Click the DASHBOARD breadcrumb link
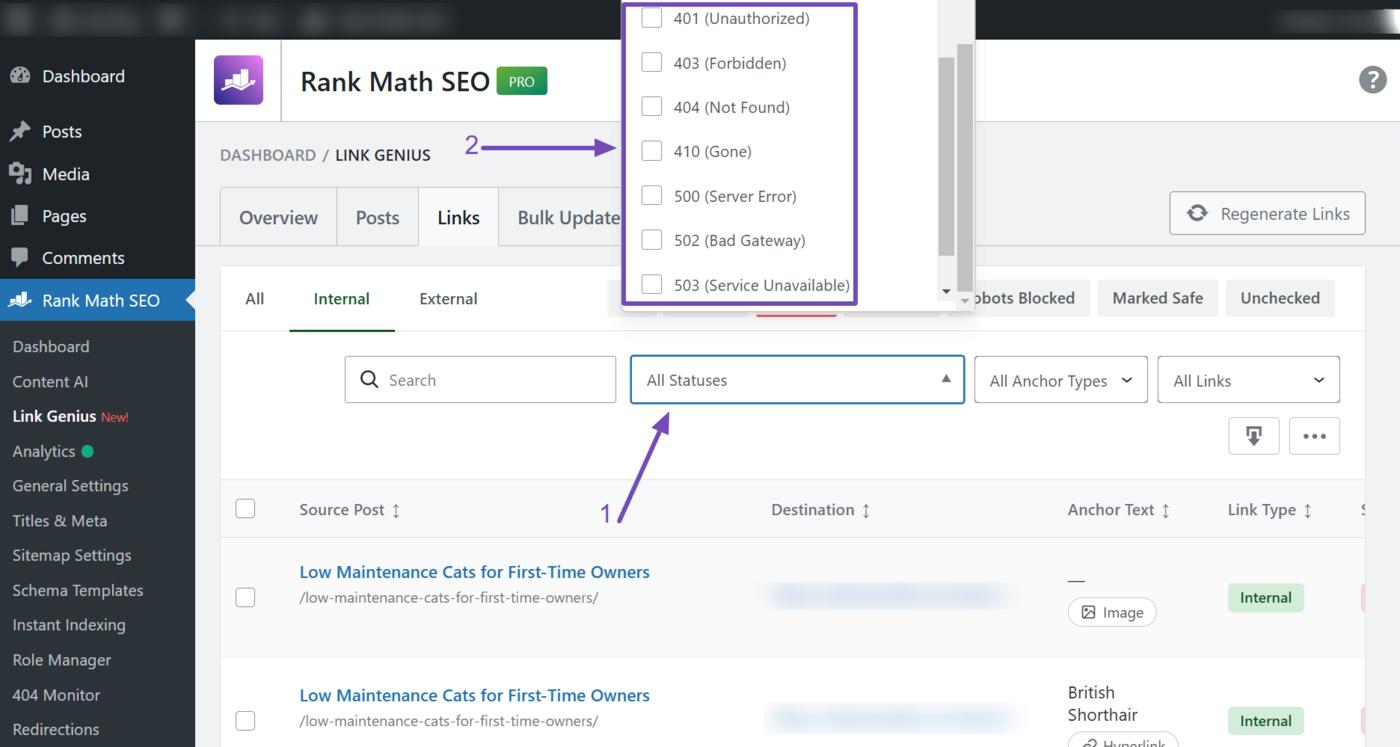 tap(267, 155)
